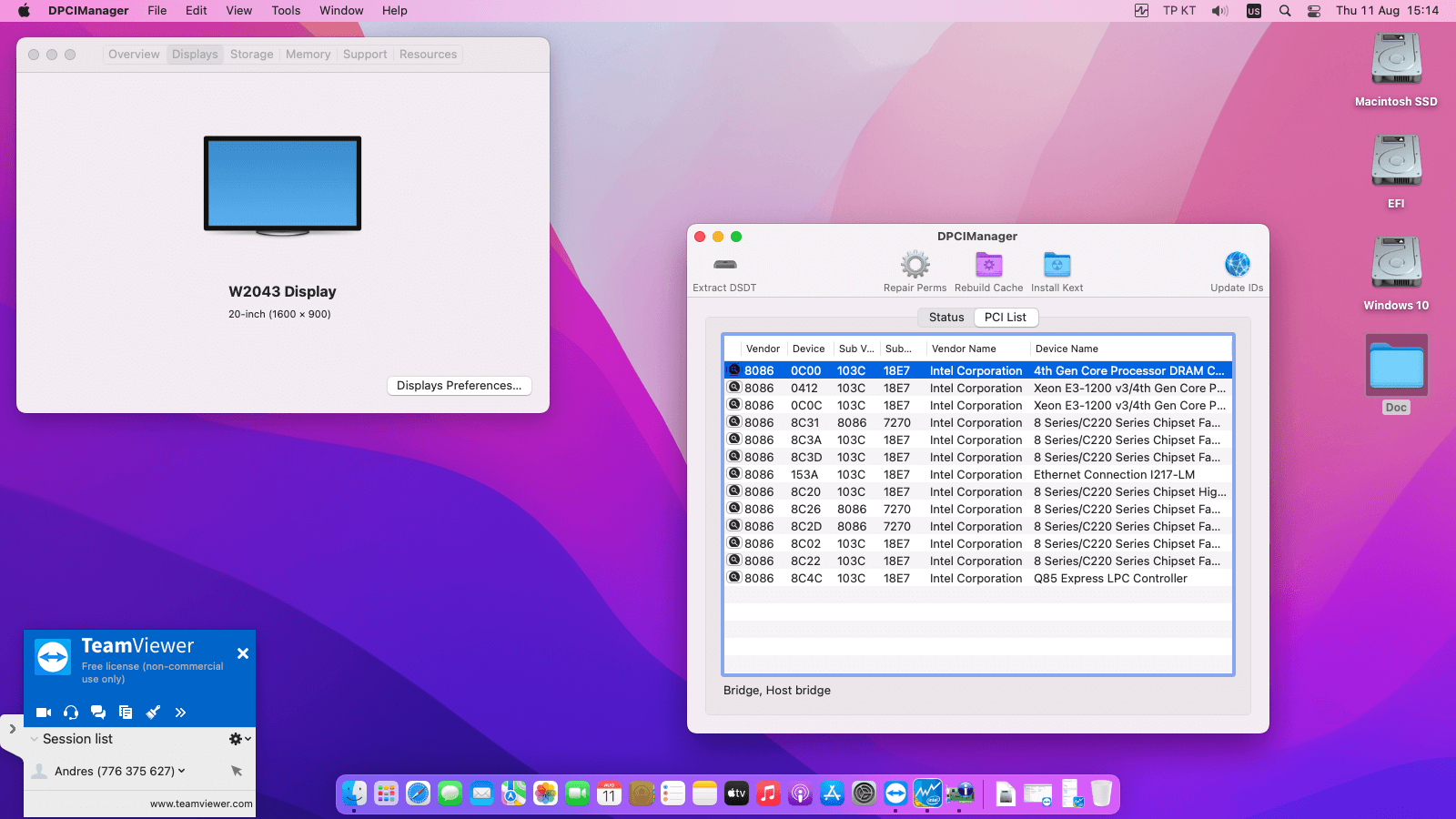Open the Session list gear dropdown
This screenshot has width=1456, height=819.
[239, 739]
